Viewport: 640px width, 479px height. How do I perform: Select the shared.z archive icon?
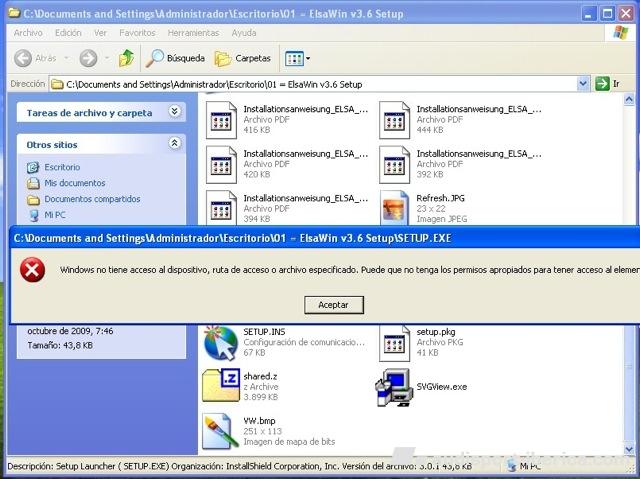(x=221, y=386)
